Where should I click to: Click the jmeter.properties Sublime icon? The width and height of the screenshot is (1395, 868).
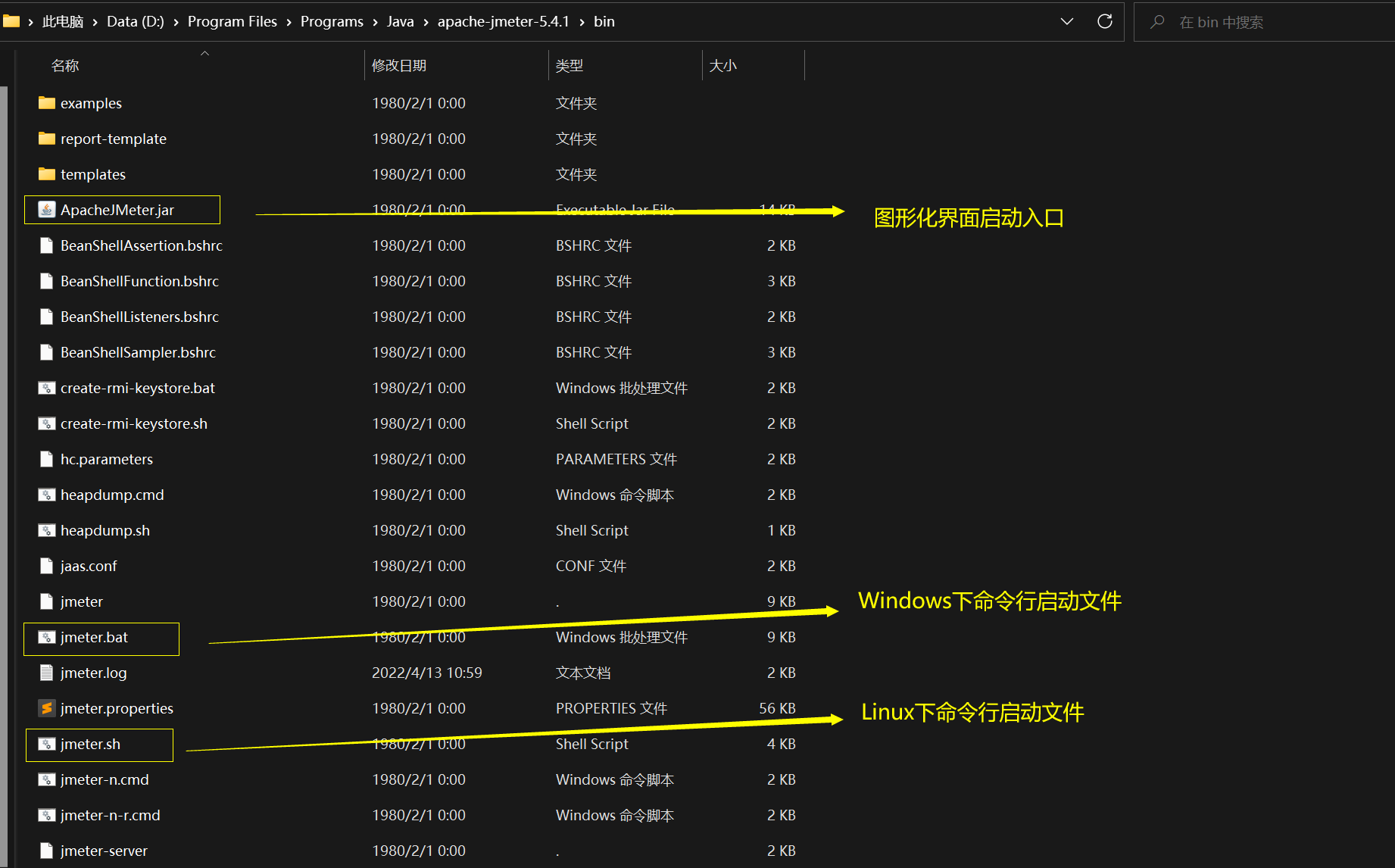[47, 708]
